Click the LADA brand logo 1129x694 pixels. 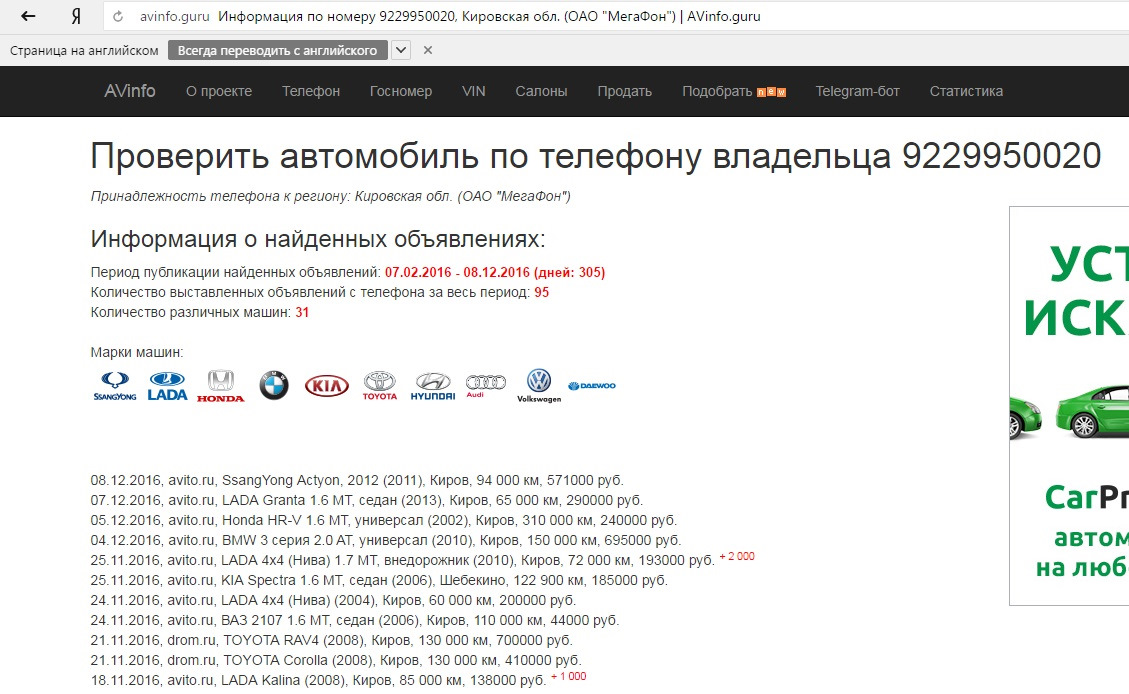167,386
